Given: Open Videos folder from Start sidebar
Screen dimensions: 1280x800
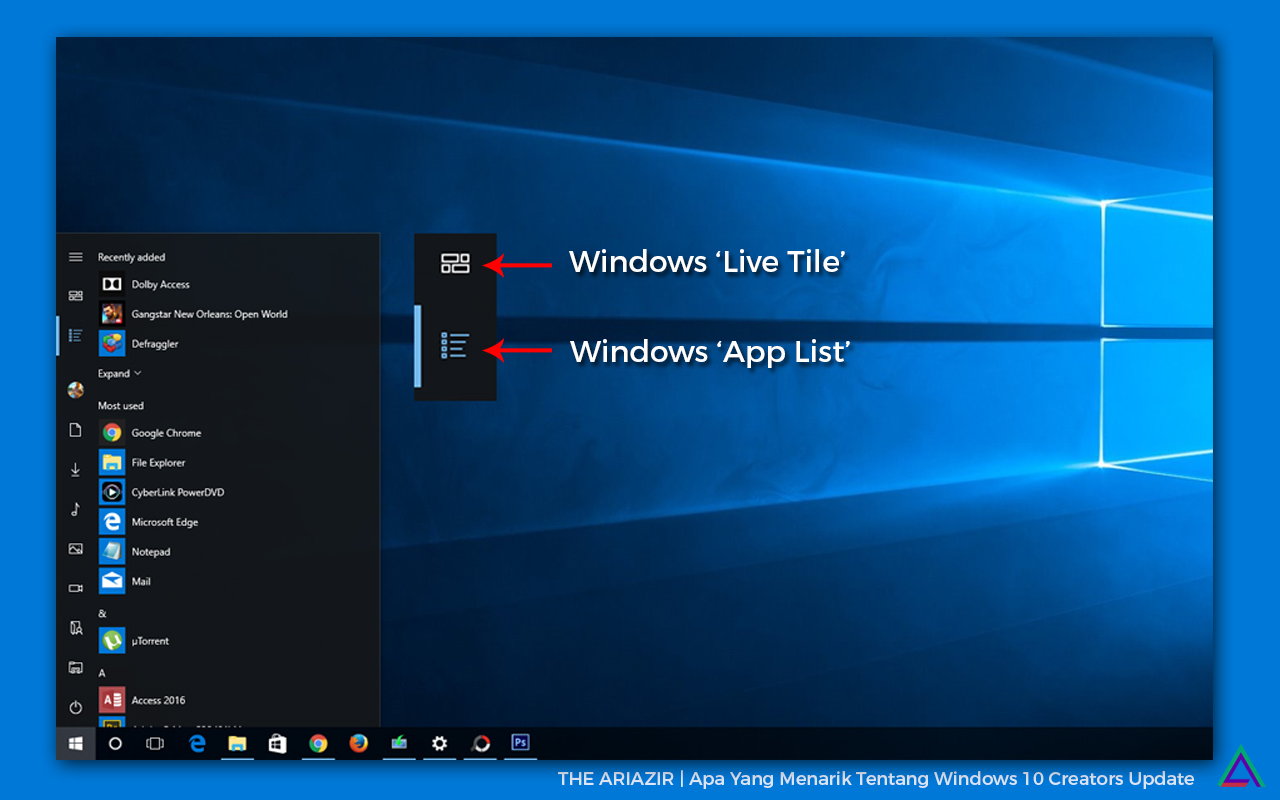Looking at the screenshot, I should click(x=75, y=588).
